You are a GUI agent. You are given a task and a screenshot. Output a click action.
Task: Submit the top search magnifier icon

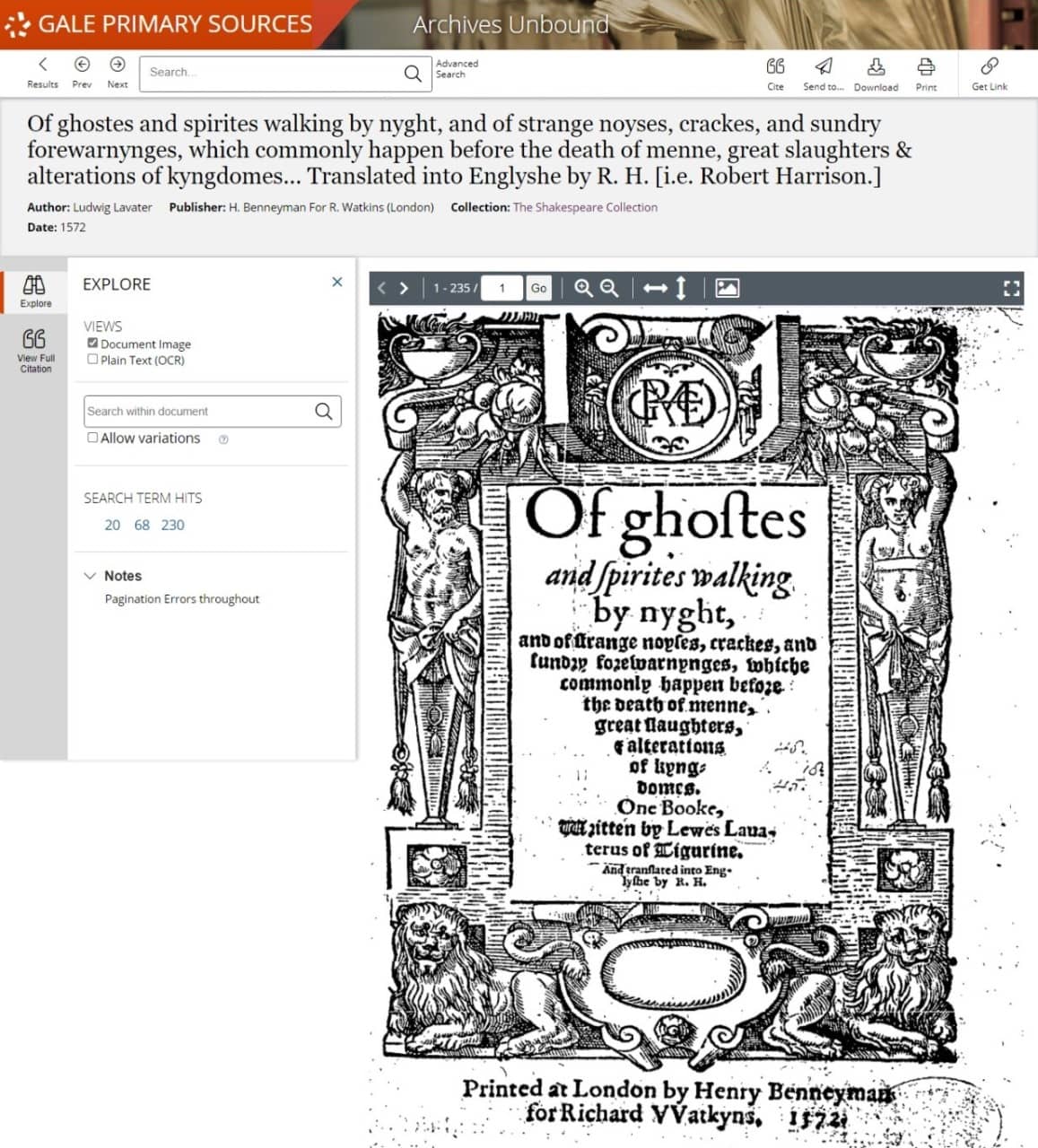click(x=413, y=74)
